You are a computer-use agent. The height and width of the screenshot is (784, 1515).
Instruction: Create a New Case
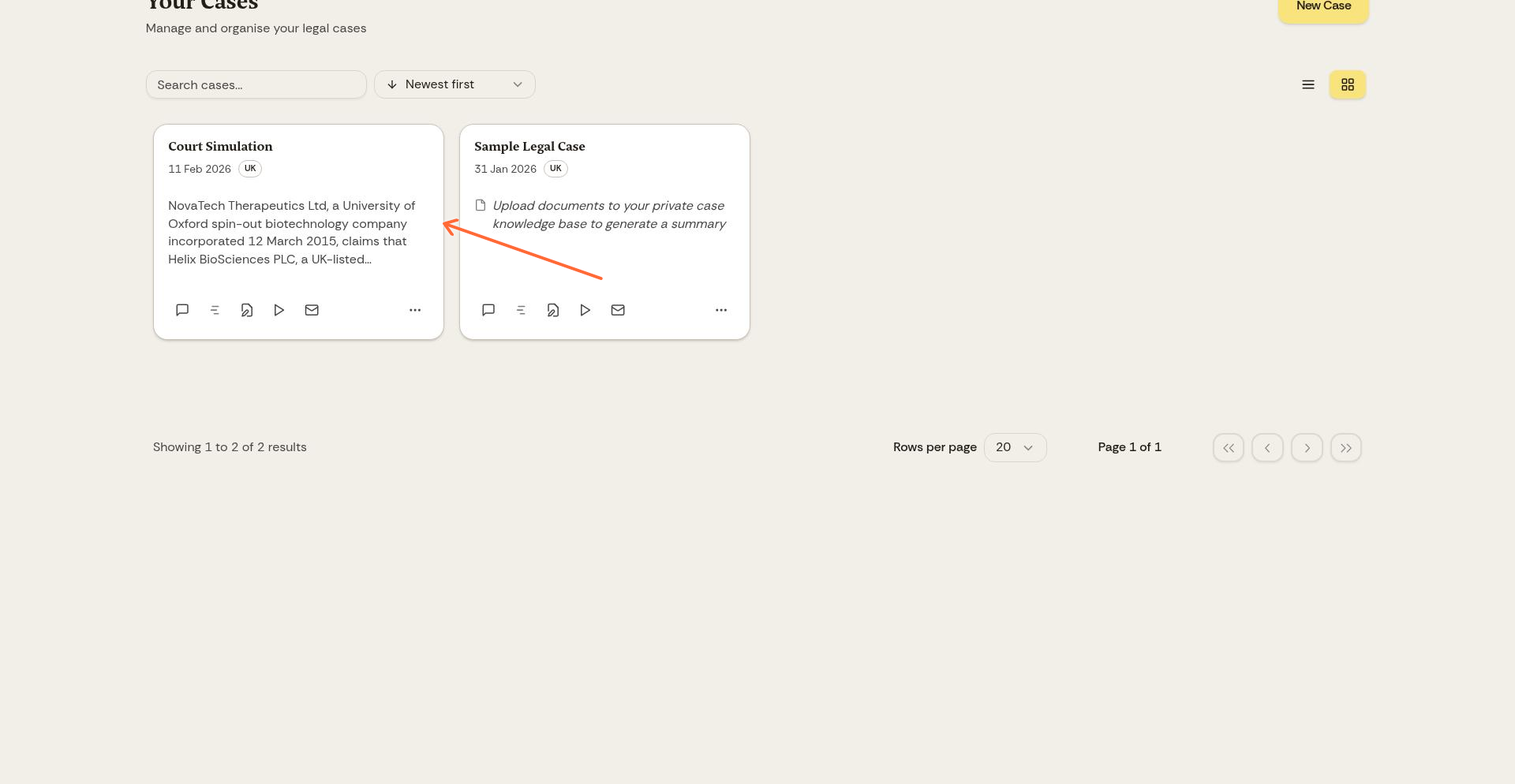click(x=1322, y=6)
